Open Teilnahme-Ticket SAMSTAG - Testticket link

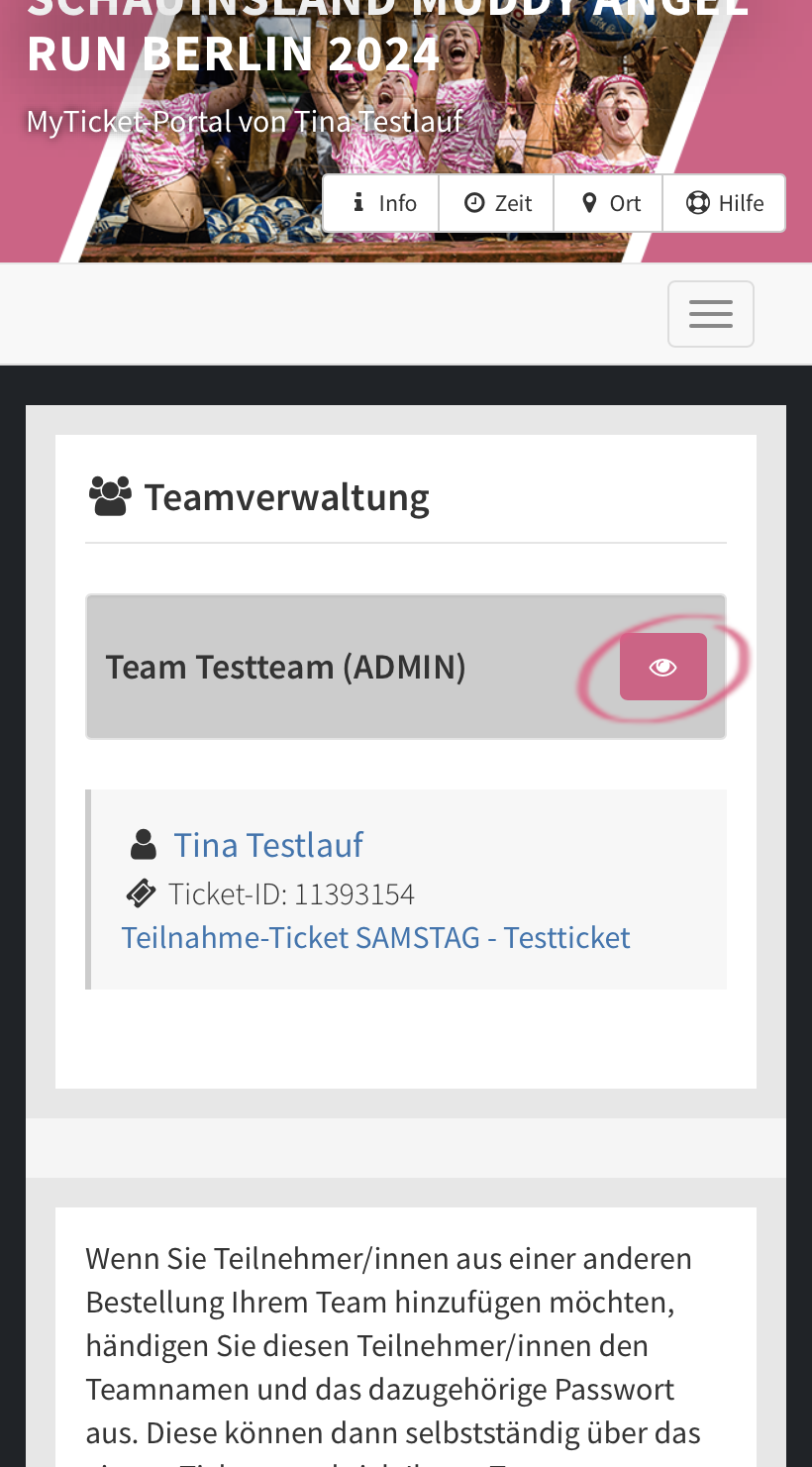tap(375, 937)
